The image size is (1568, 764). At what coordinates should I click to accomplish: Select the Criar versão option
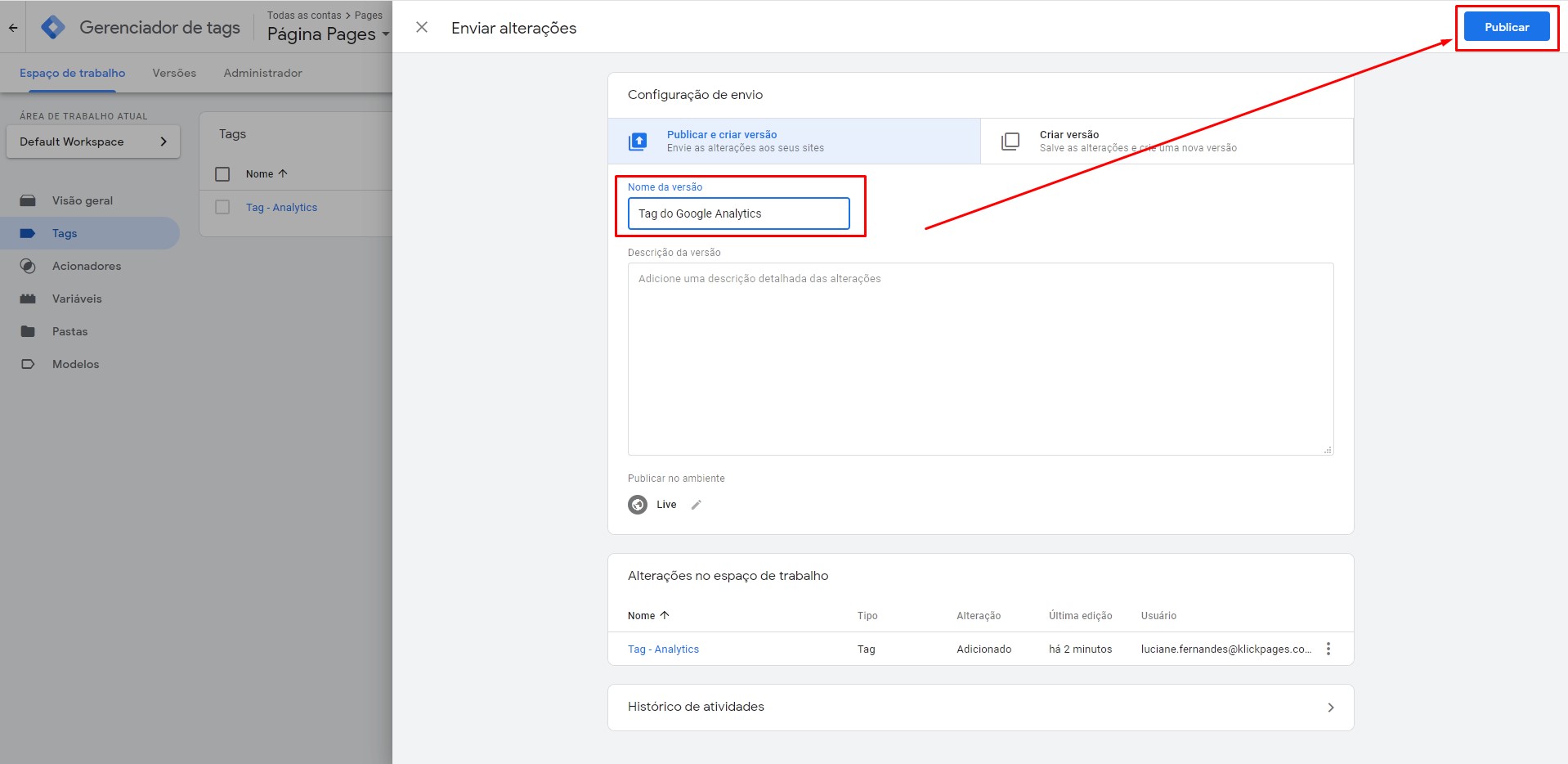(x=1167, y=141)
